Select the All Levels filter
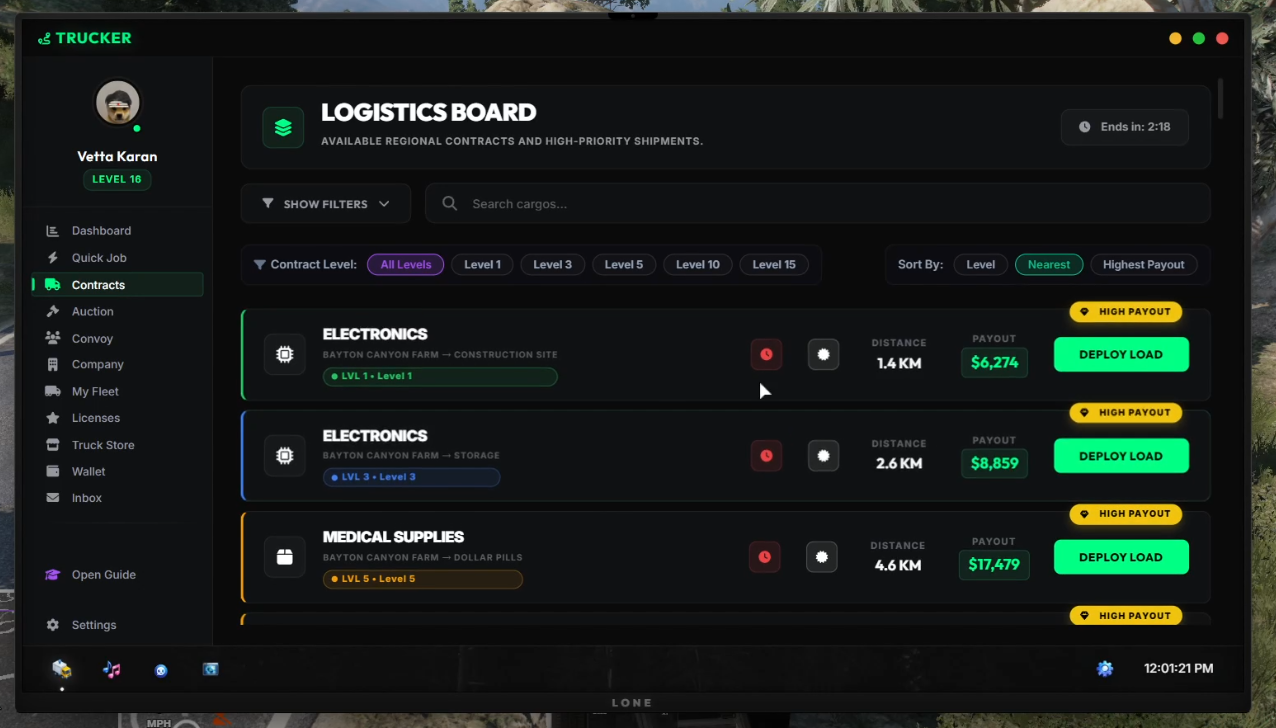1276x728 pixels. click(x=406, y=265)
